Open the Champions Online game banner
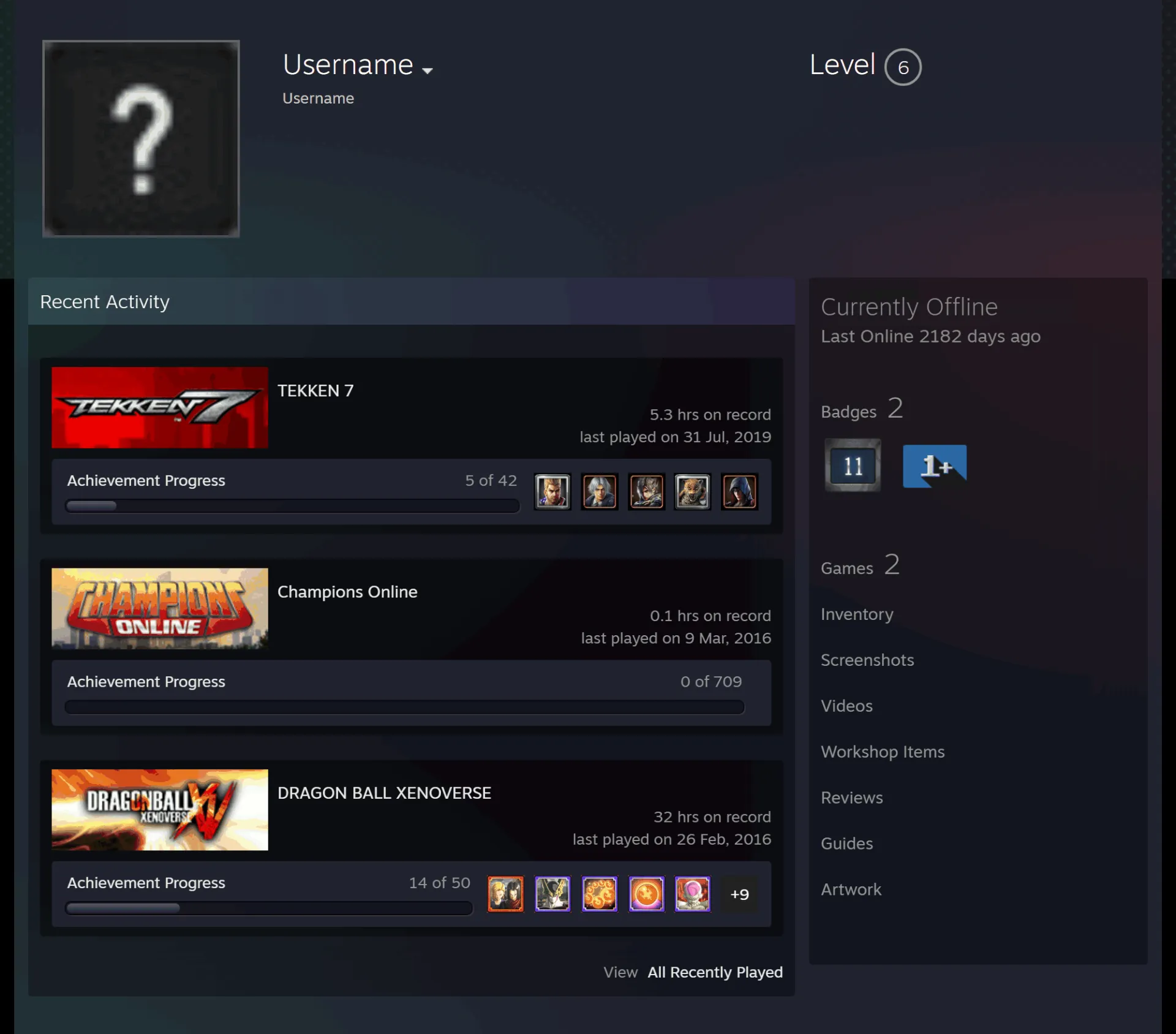 click(x=160, y=608)
